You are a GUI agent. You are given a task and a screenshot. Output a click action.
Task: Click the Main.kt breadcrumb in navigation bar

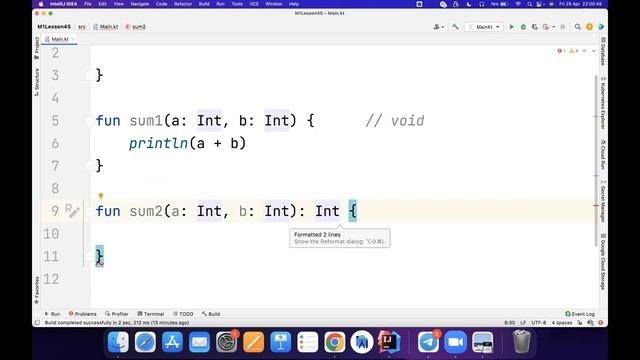(106, 27)
